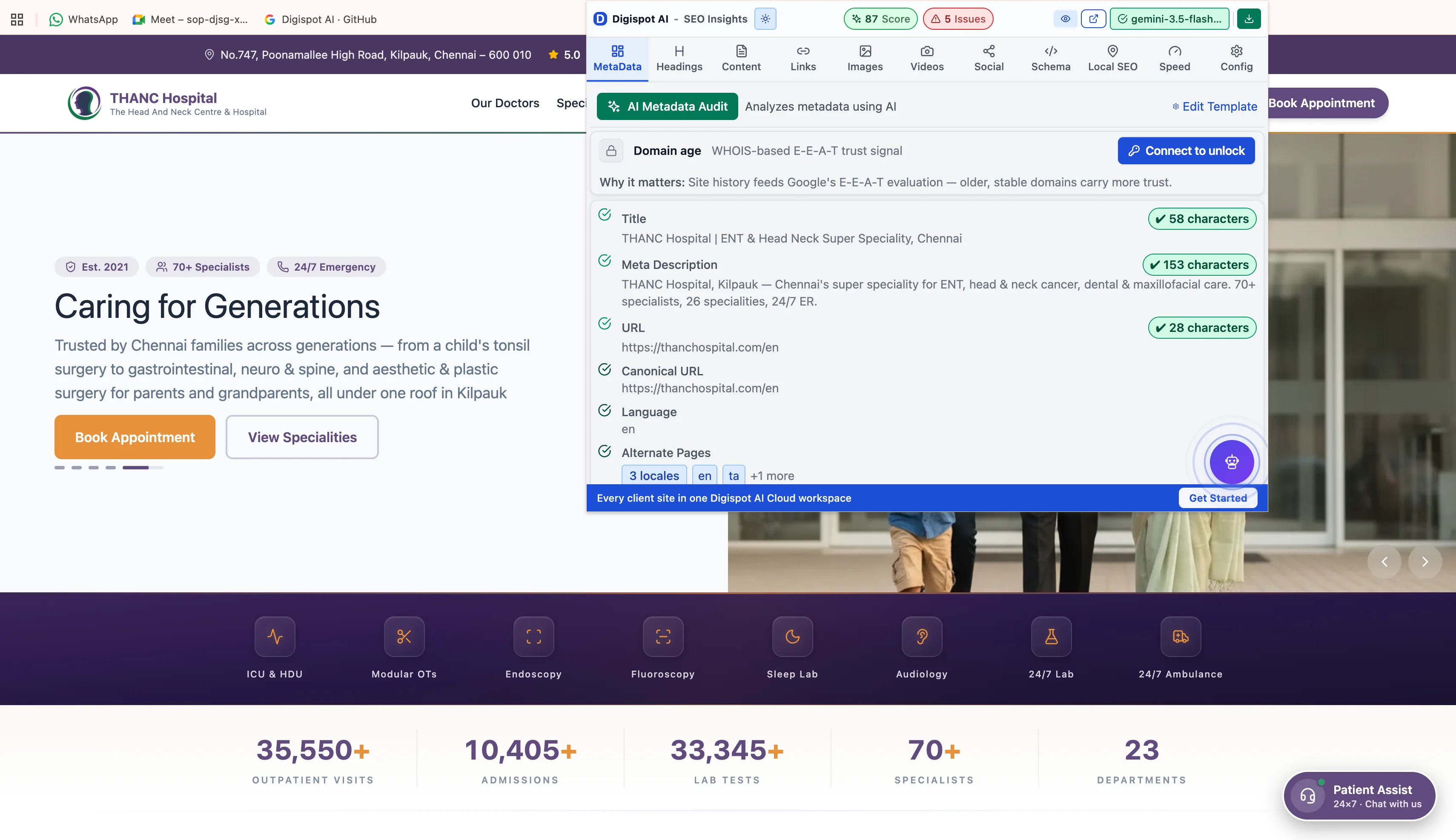
Task: Go to previous hero slide arrow
Action: 1384,562
